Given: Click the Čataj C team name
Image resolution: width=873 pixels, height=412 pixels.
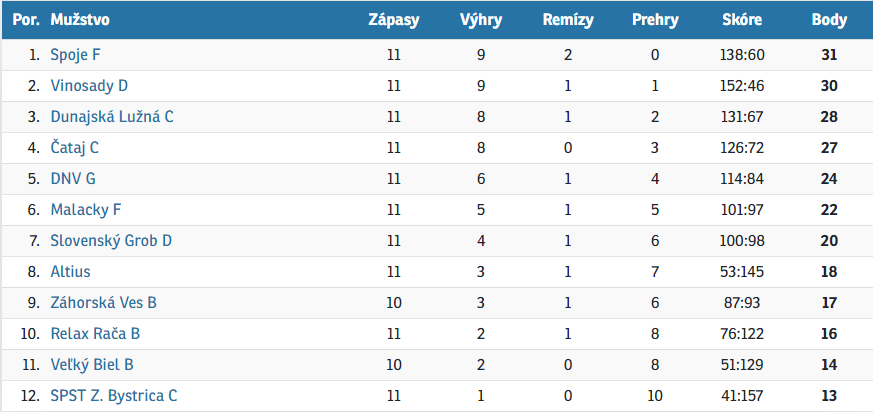Looking at the screenshot, I should (x=75, y=148).
